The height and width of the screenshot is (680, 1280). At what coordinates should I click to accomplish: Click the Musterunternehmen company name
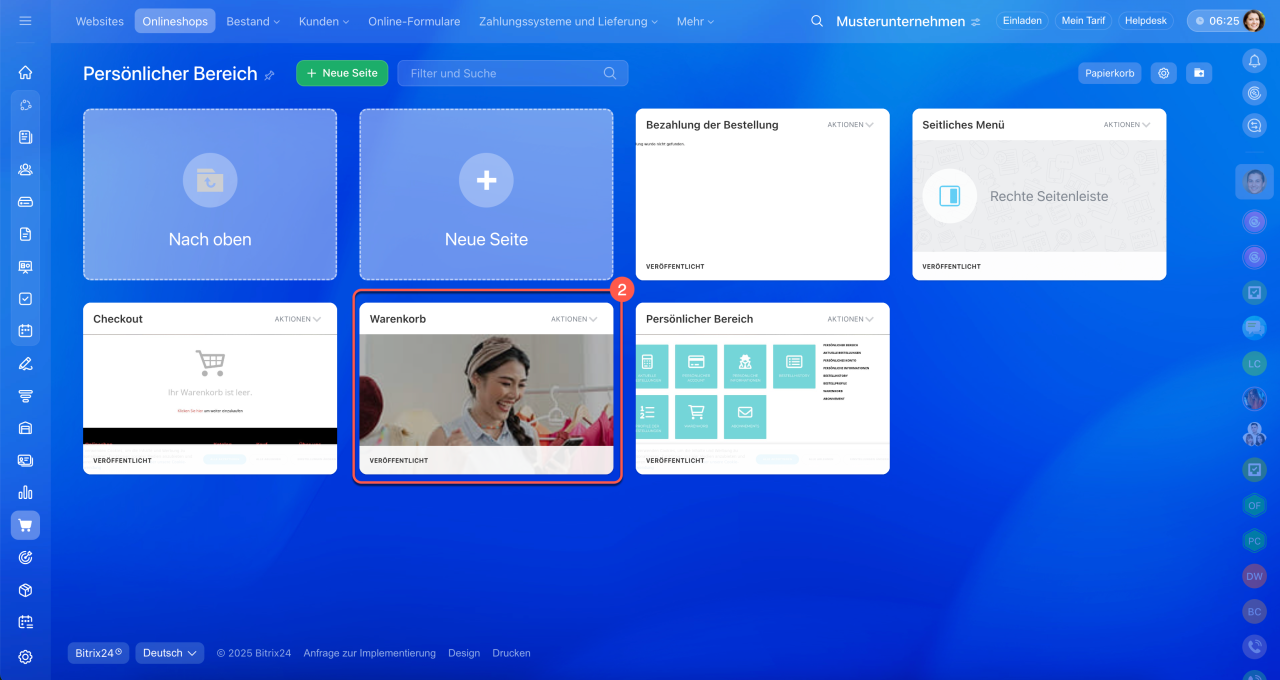(900, 21)
